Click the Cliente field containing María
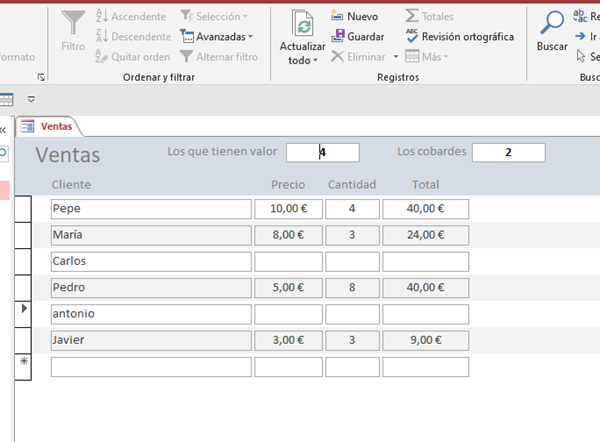The width and height of the screenshot is (600, 442). pos(150,235)
